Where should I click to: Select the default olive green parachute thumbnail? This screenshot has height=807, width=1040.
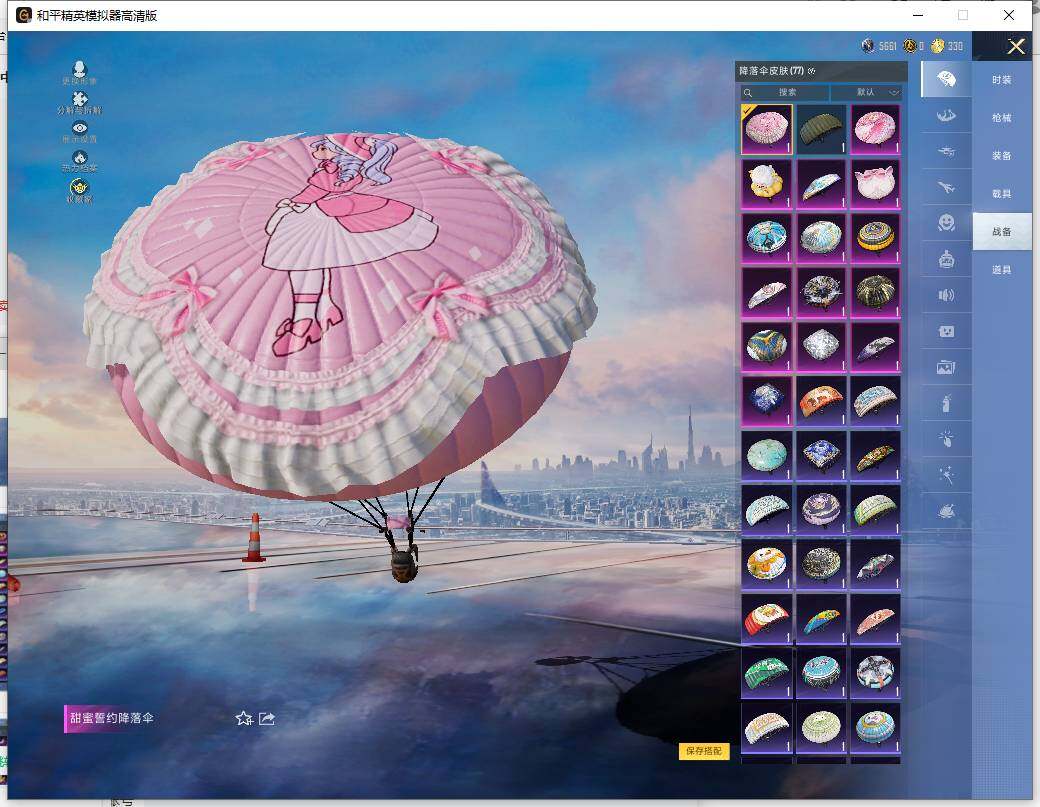pyautogui.click(x=820, y=129)
